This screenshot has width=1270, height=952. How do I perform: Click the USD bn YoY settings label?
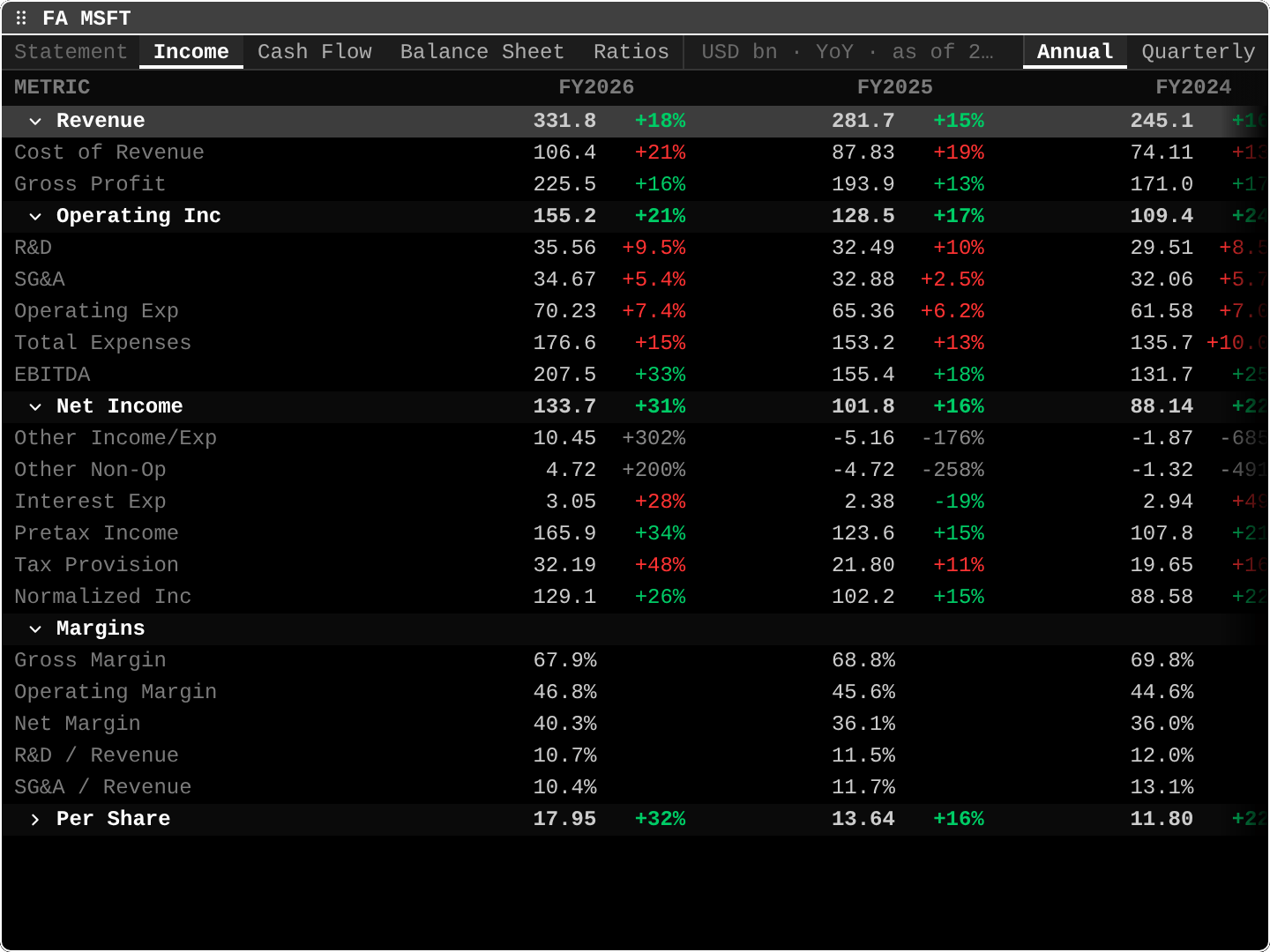848,52
